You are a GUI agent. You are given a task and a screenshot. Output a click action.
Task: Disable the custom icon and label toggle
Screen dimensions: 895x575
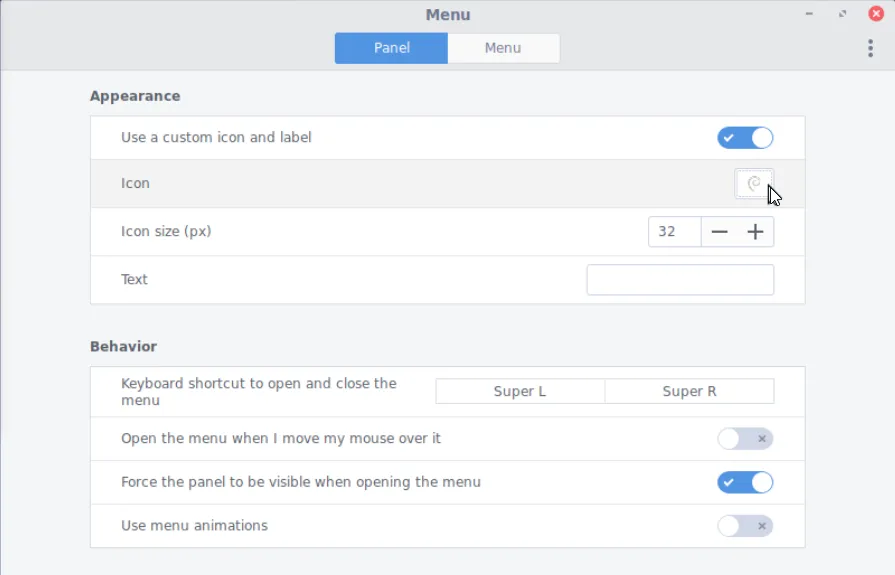(745, 138)
